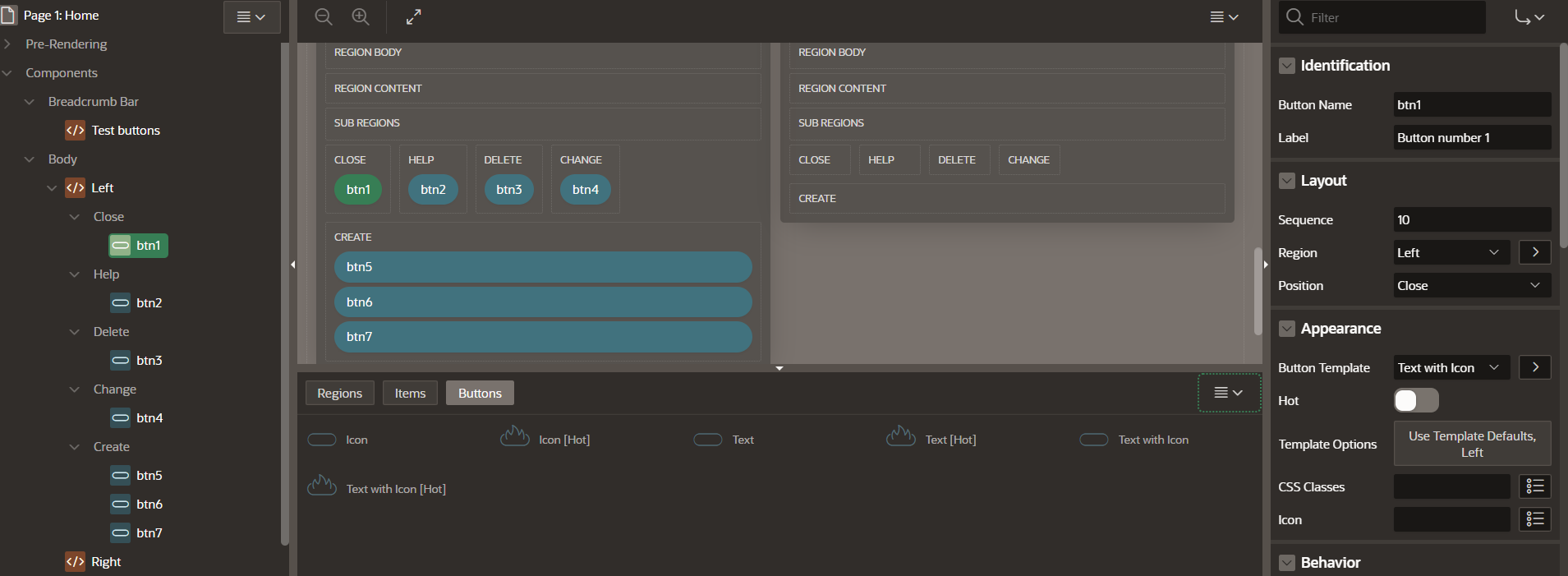Select the wide btn5 in layout

click(x=543, y=267)
